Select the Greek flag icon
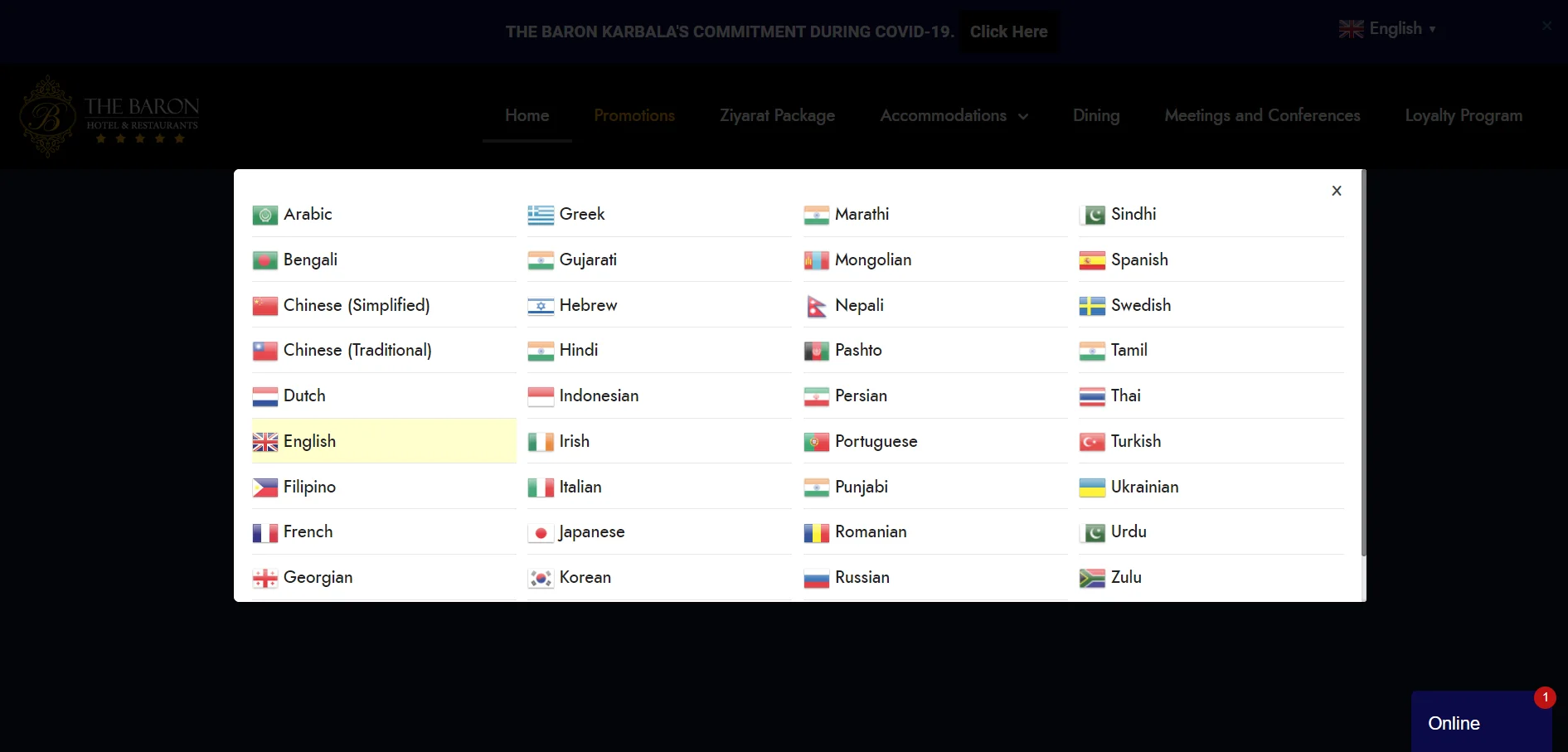1568x752 pixels. pos(541,216)
